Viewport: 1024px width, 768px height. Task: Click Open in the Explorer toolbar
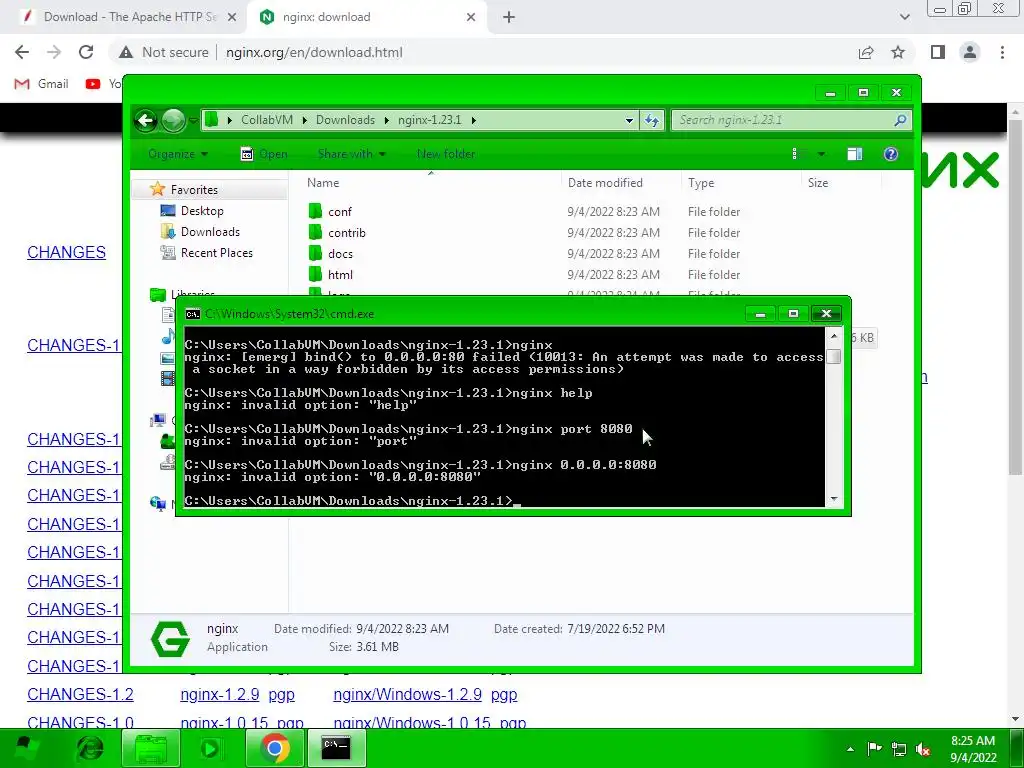click(264, 154)
